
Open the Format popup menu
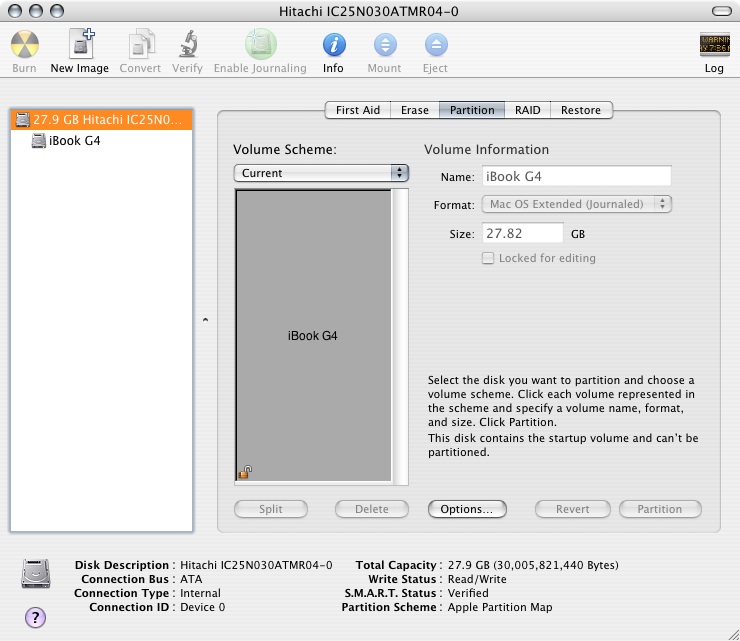[x=577, y=204]
